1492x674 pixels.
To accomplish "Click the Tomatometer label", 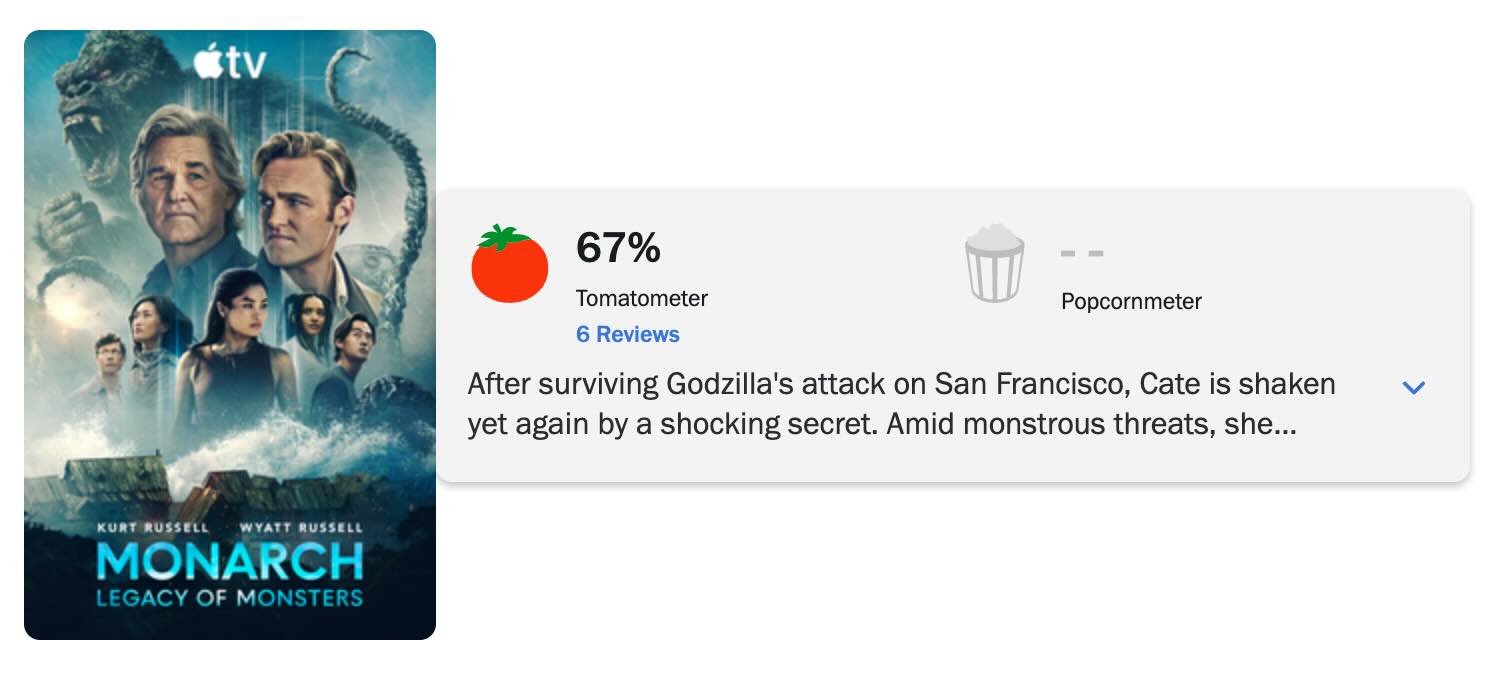I will [641, 298].
